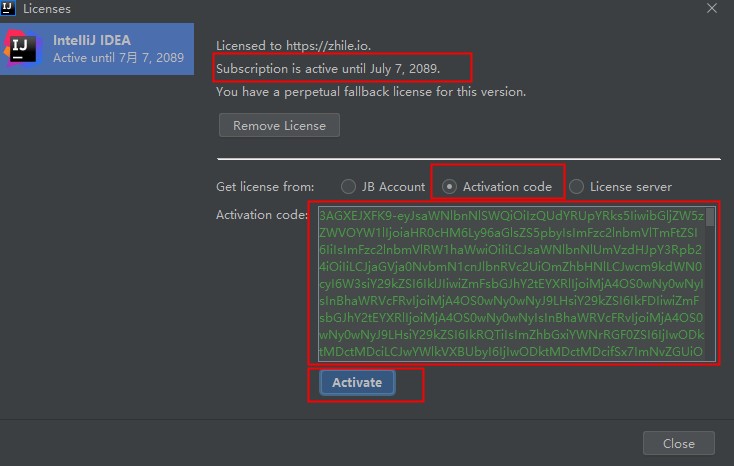Click the Activate button

coord(357,382)
